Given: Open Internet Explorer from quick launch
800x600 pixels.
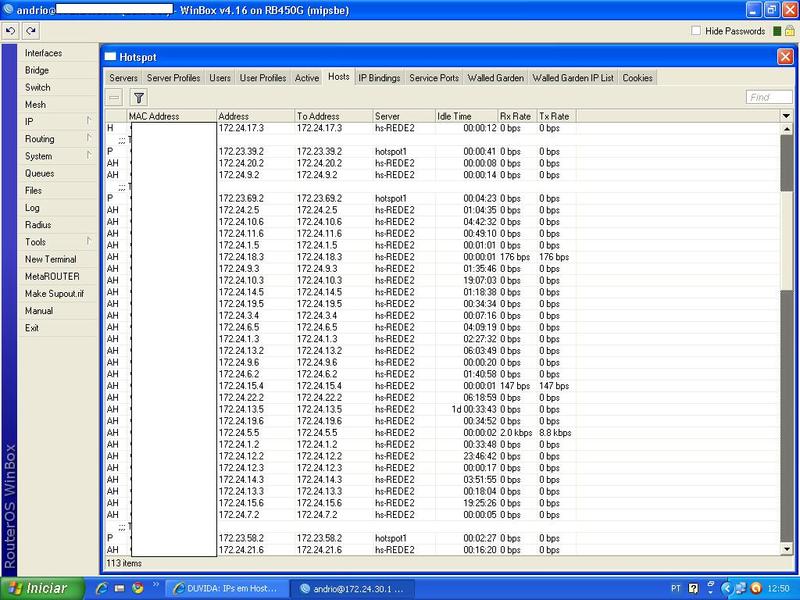Looking at the screenshot, I should click(97, 588).
